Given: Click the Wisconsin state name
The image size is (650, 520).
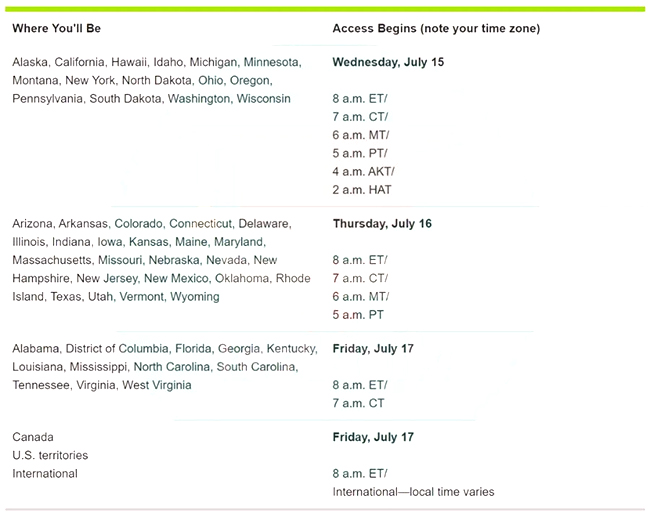Looking at the screenshot, I should (x=265, y=99).
